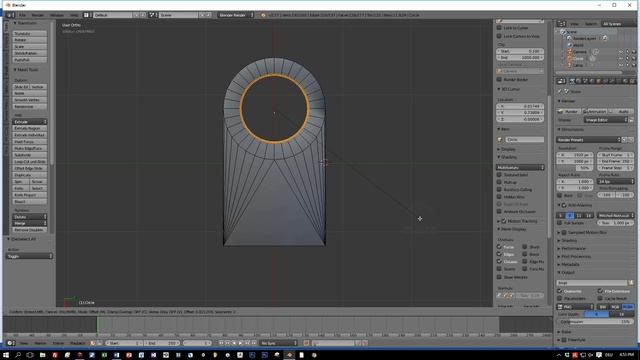Image resolution: width=640 pixels, height=360 pixels.
Task: Click the Rotate button
Action: point(29,40)
